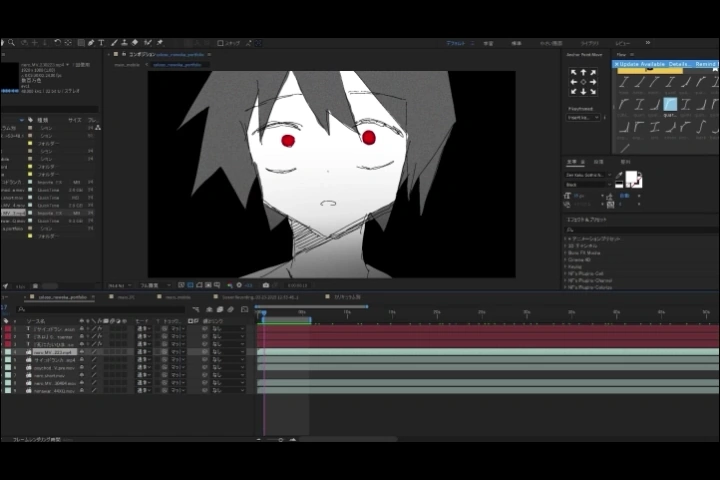Select the Type tool
720x480 pixels.
[x=101, y=43]
